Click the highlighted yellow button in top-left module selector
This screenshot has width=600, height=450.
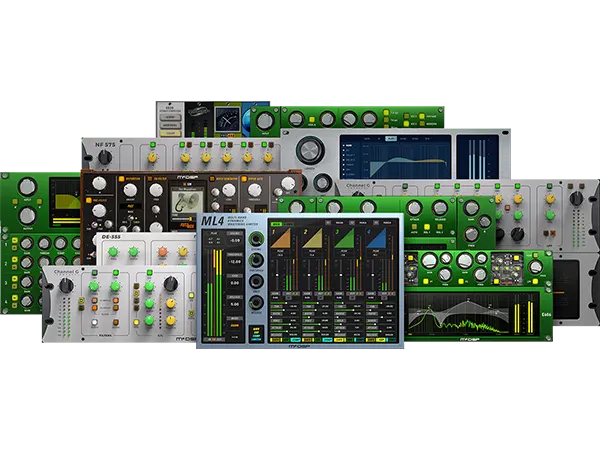tap(170, 133)
